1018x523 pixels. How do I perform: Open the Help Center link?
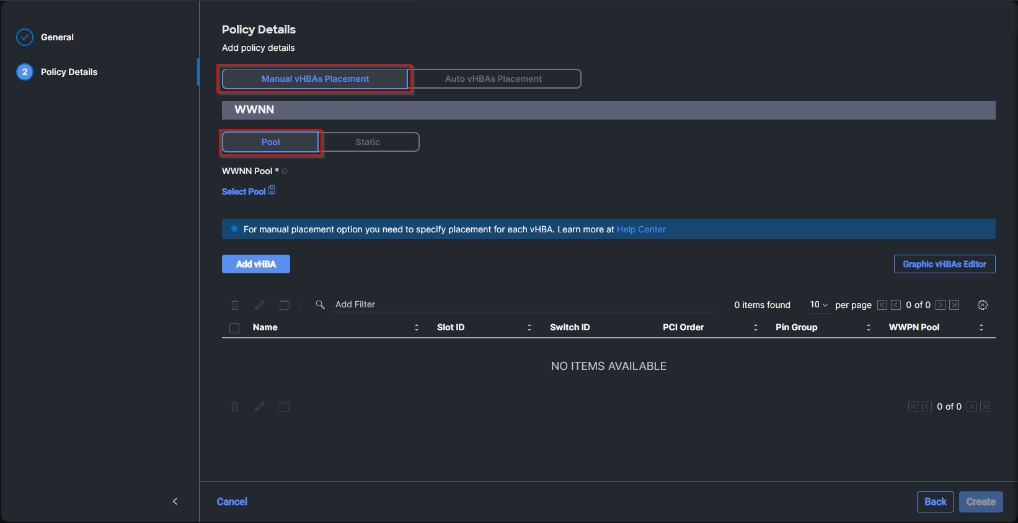point(641,230)
